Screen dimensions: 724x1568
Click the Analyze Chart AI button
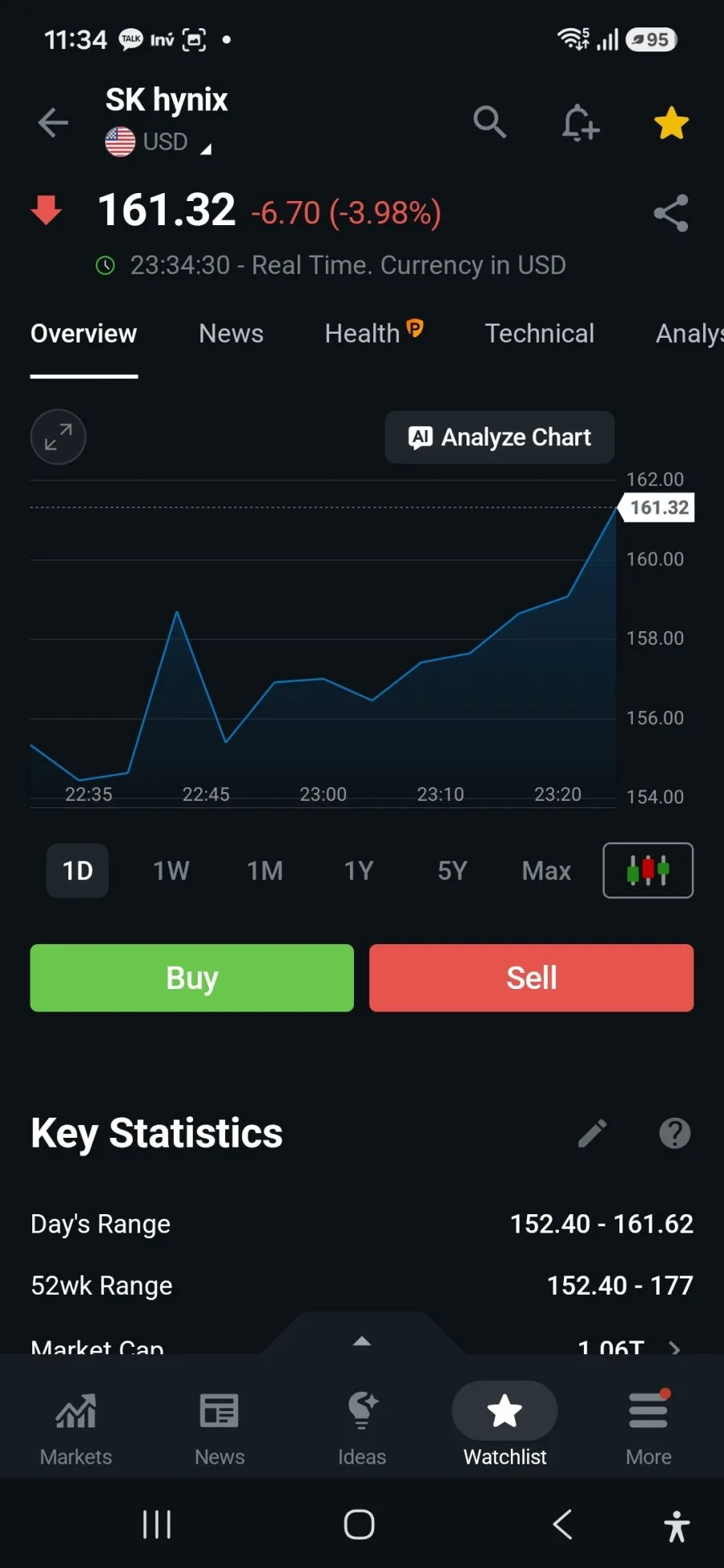coord(500,437)
